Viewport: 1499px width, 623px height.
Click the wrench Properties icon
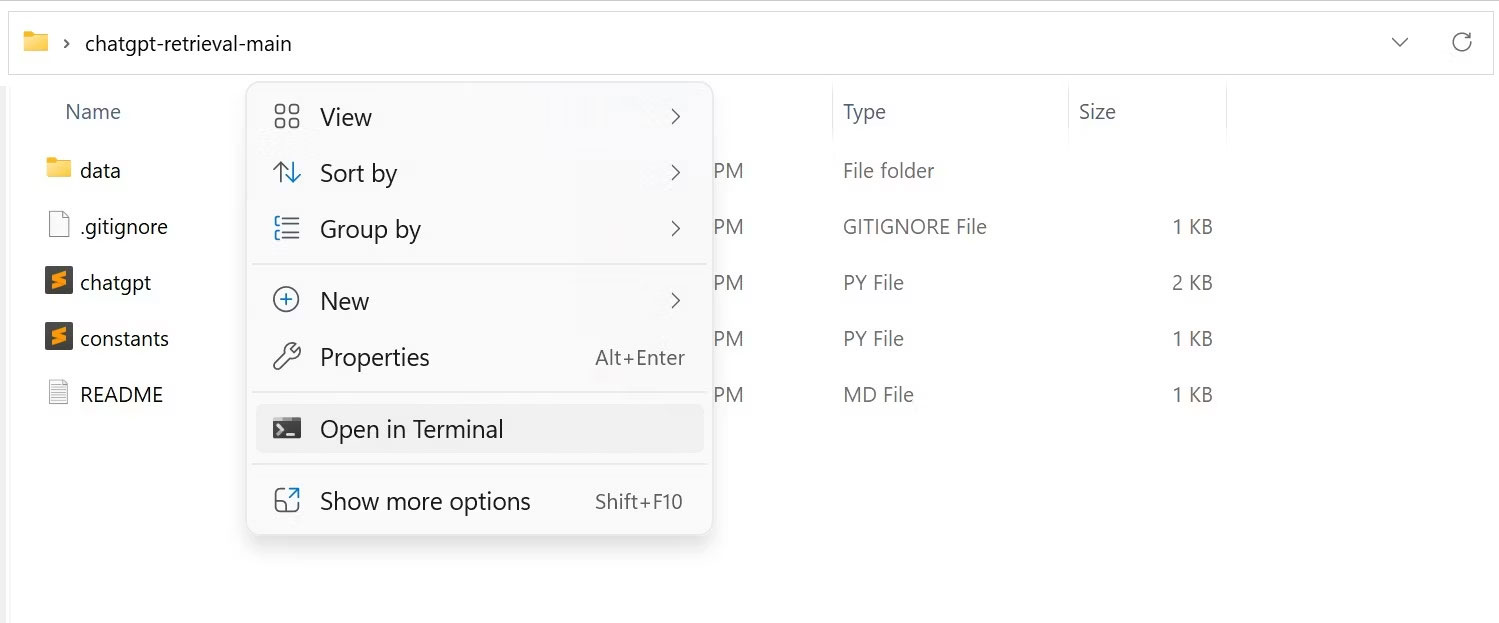click(x=287, y=357)
